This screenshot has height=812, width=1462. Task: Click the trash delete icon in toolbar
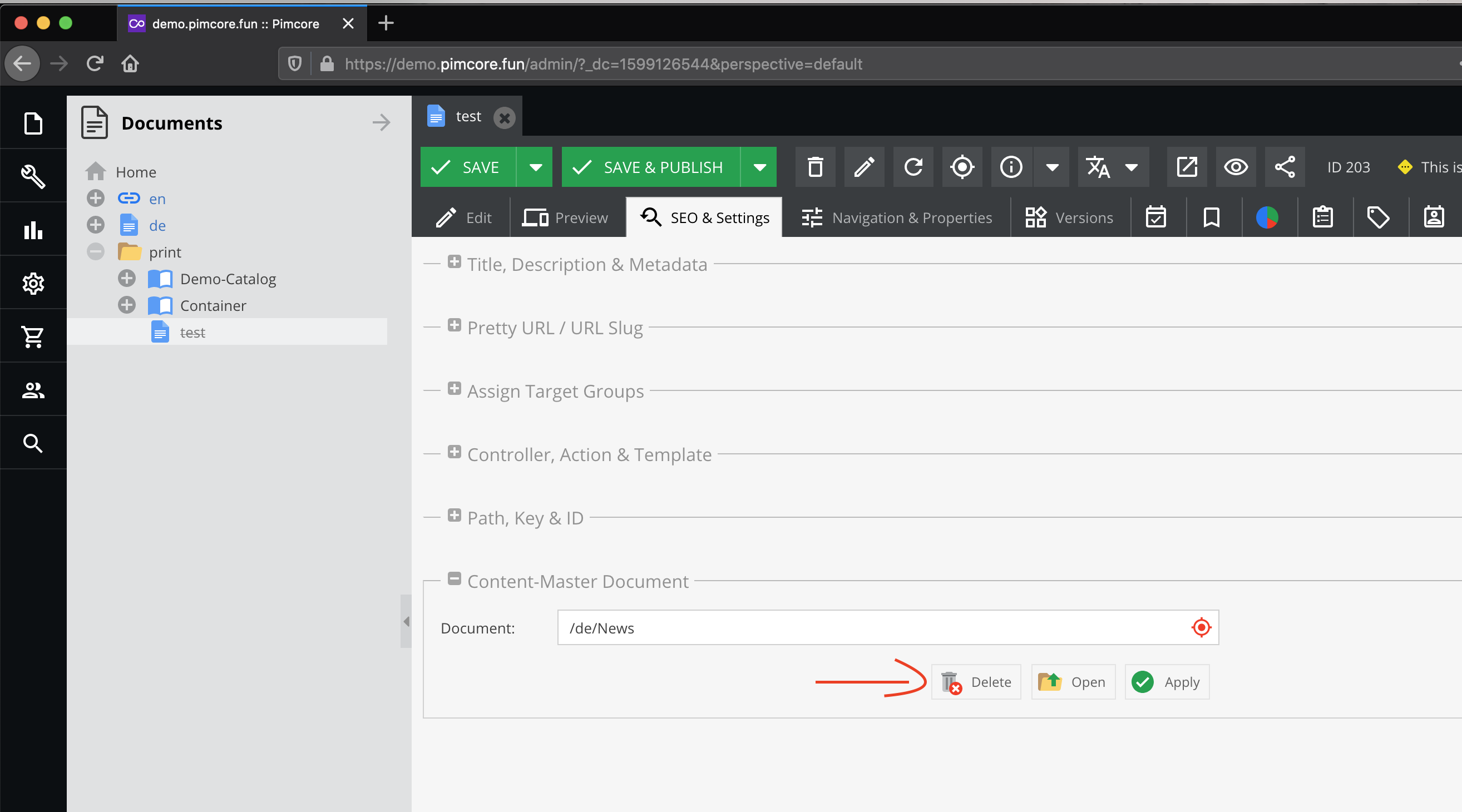[x=815, y=167]
